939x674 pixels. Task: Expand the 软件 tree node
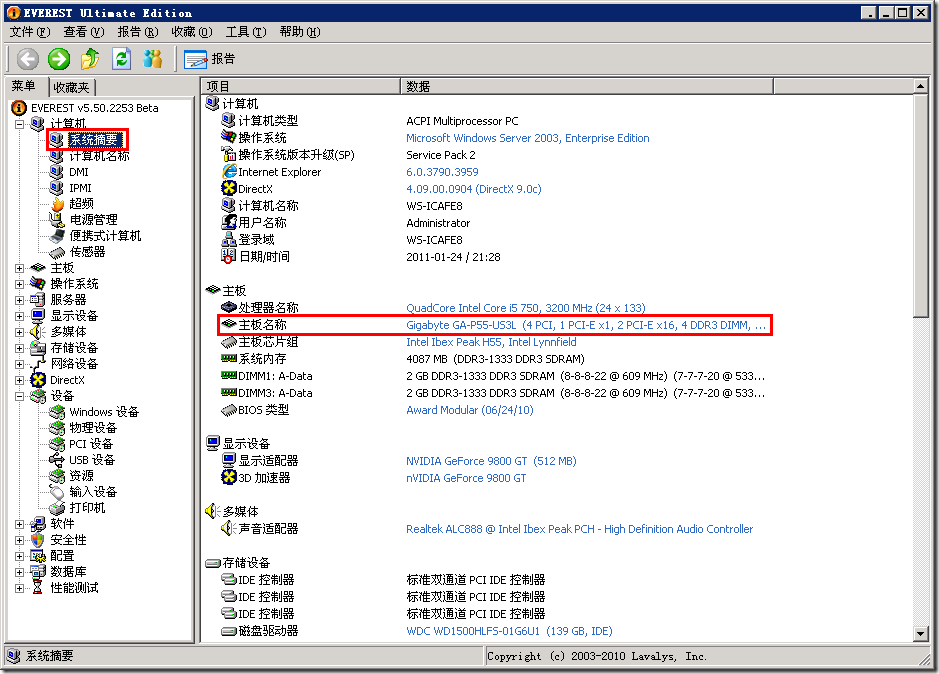tap(20, 524)
